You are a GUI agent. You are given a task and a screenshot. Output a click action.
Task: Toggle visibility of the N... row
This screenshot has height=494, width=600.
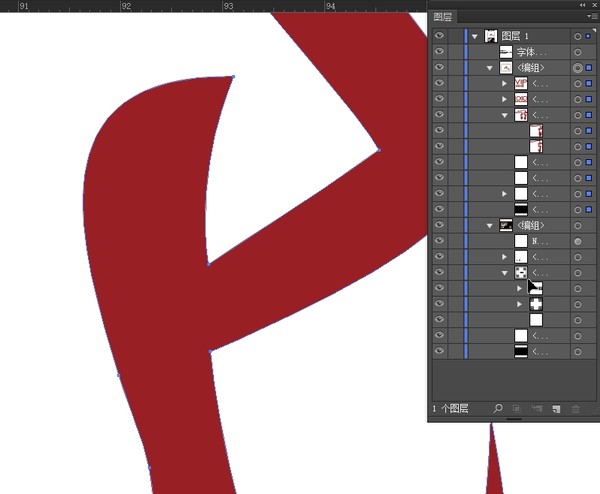point(439,240)
